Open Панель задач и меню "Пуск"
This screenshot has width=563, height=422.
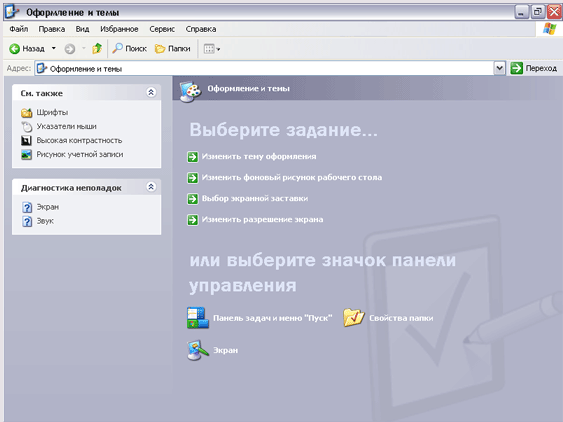(273, 318)
